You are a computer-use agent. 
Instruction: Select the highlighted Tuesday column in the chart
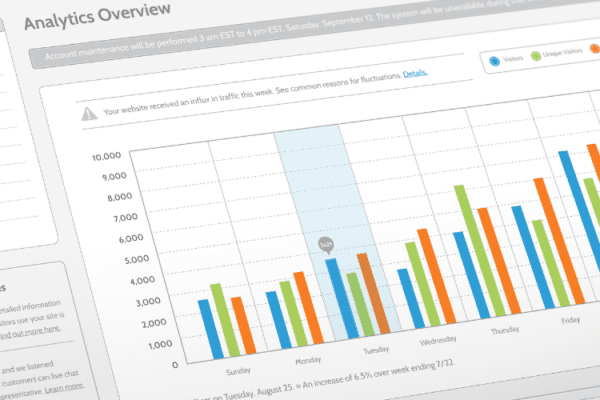[337, 232]
